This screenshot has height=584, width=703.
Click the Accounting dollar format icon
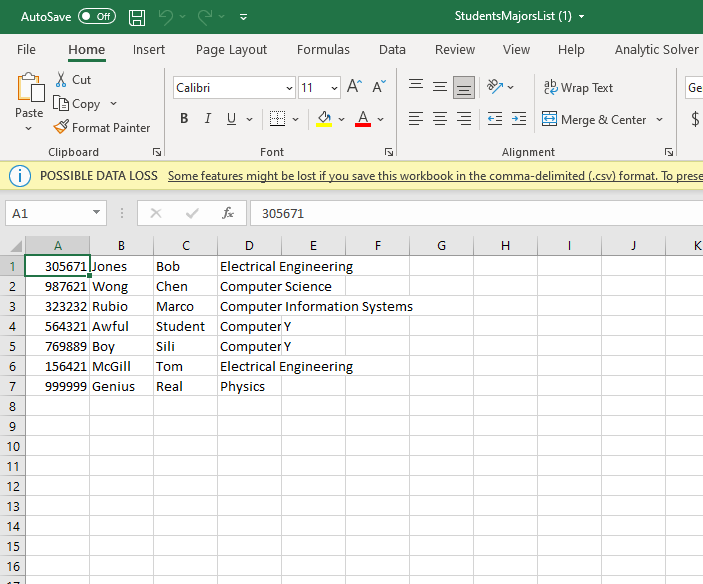[x=695, y=119]
